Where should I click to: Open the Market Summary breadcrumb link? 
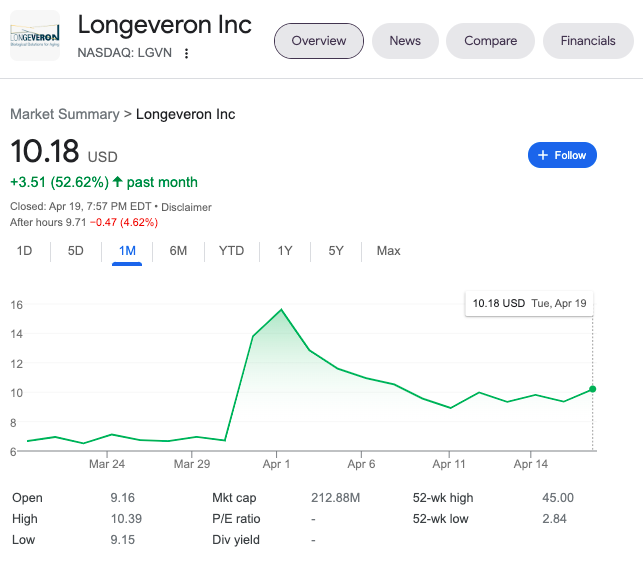(65, 114)
